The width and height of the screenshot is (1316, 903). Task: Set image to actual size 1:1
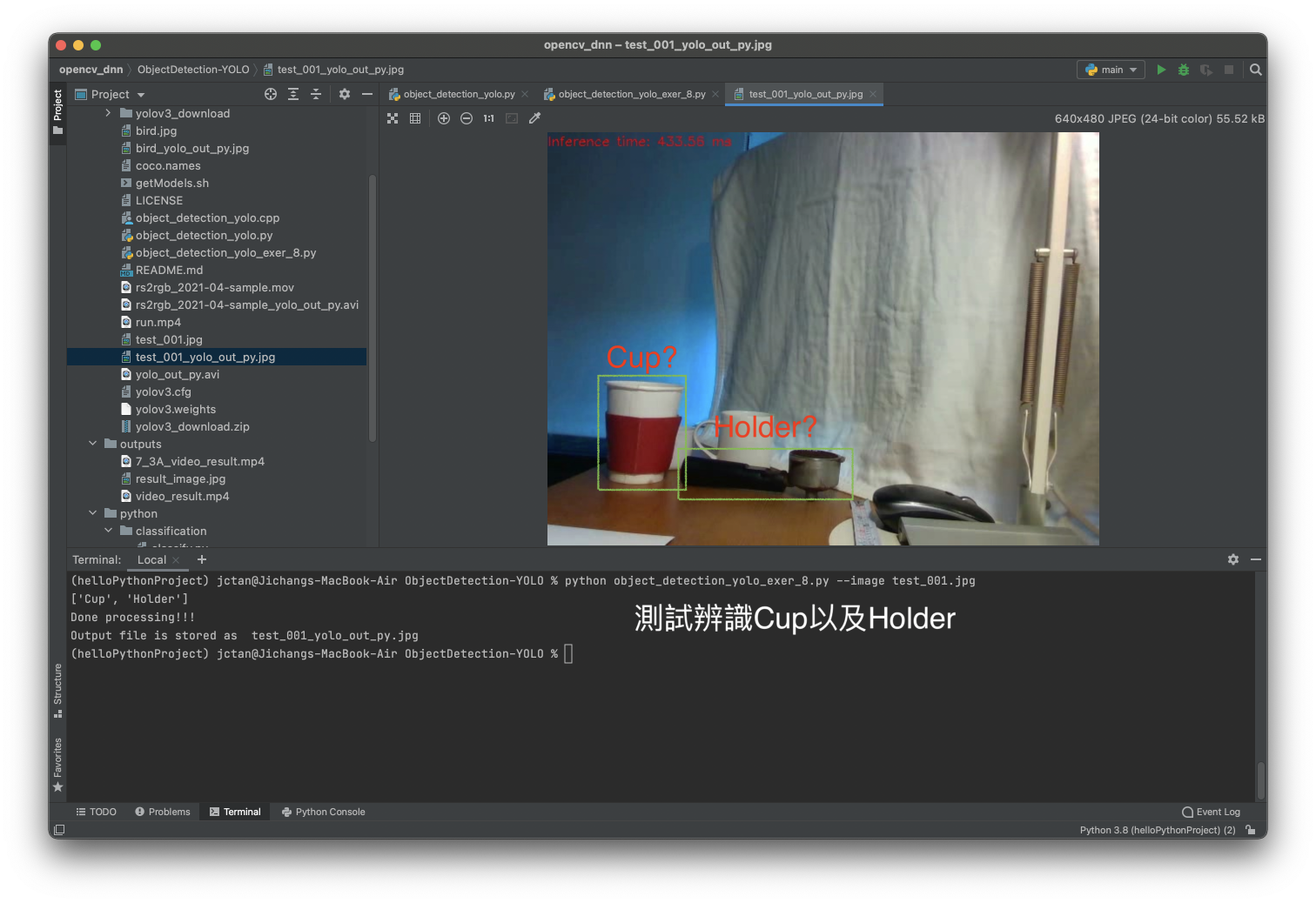coord(489,118)
